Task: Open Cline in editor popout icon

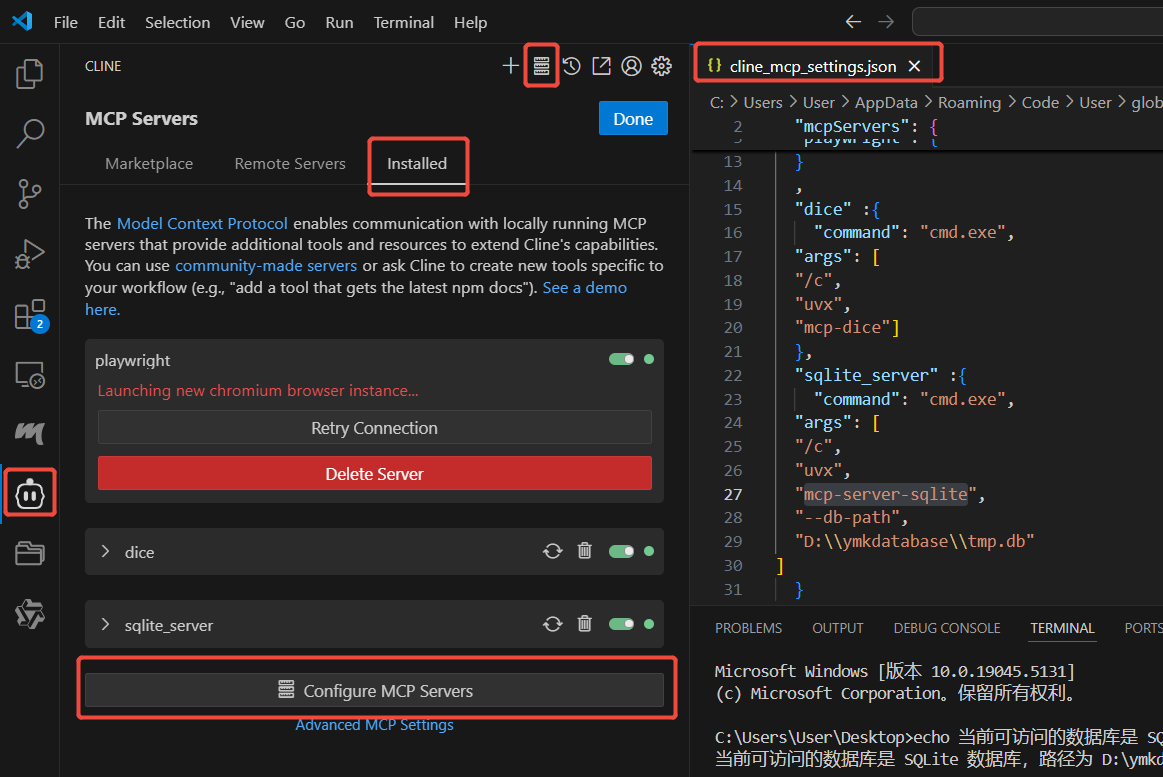Action: tap(602, 66)
